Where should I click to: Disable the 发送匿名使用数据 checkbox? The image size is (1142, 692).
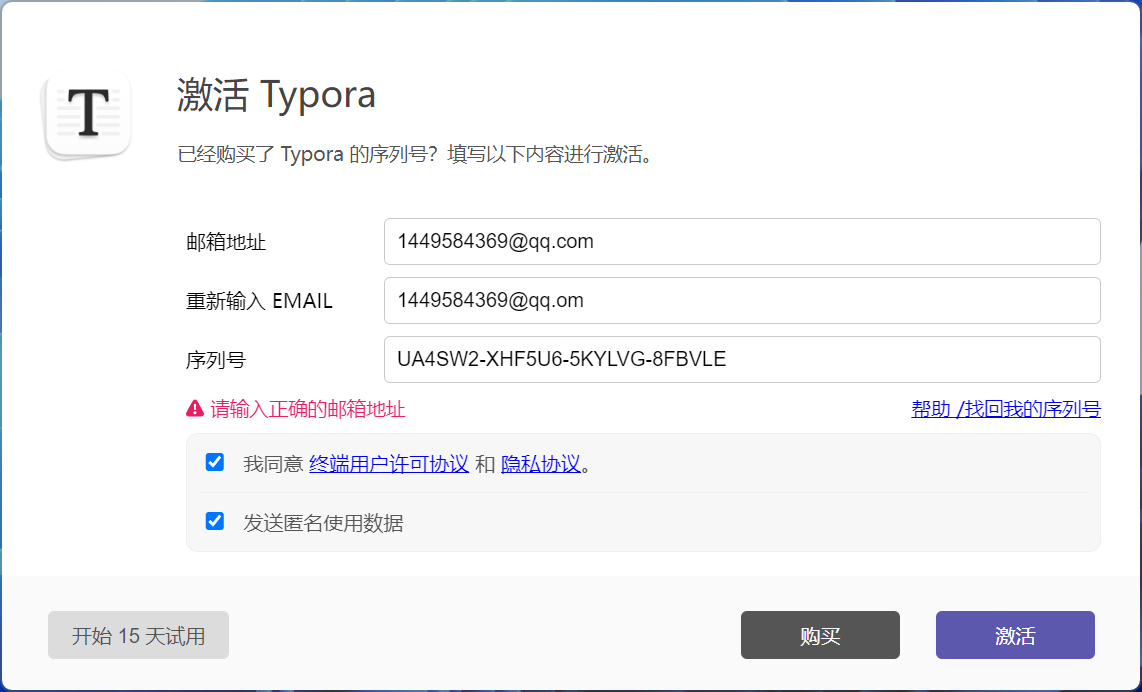point(215,521)
